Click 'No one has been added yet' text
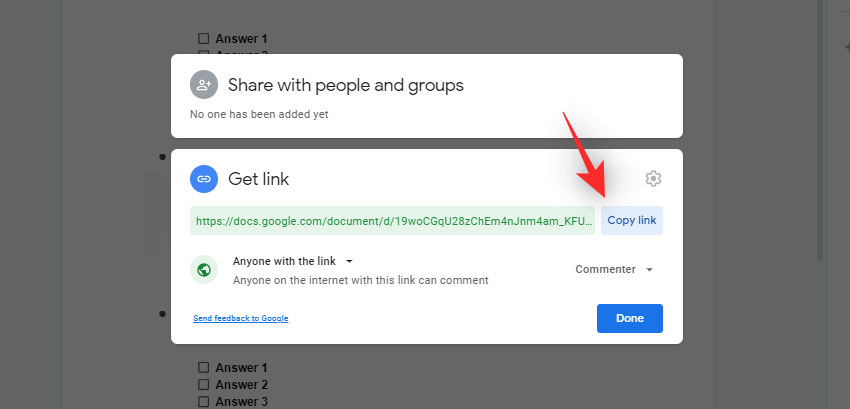The height and width of the screenshot is (409, 850). [x=259, y=114]
